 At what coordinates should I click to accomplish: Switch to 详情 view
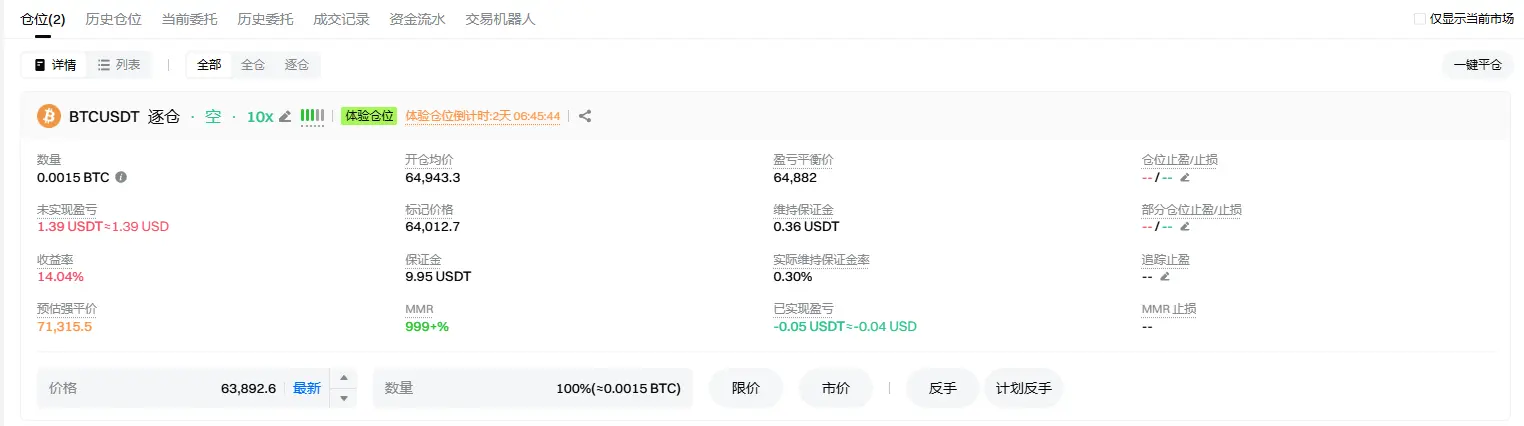55,65
